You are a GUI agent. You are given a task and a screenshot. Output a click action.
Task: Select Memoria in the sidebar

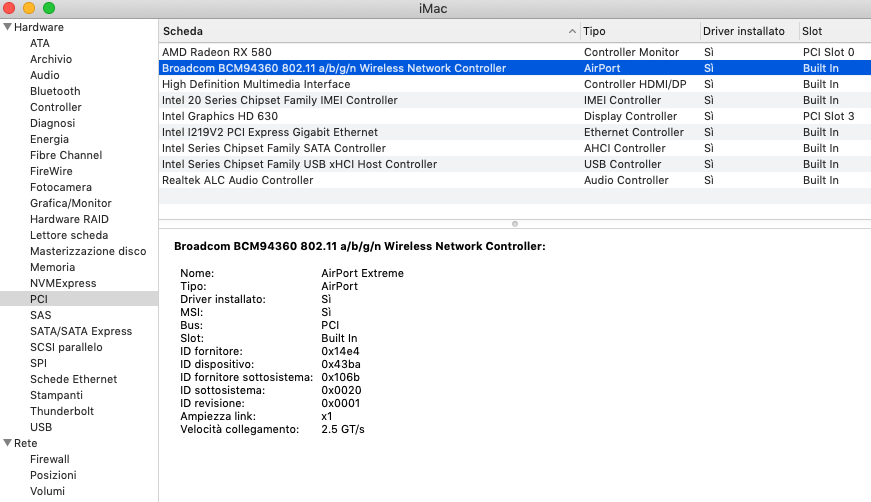52,267
